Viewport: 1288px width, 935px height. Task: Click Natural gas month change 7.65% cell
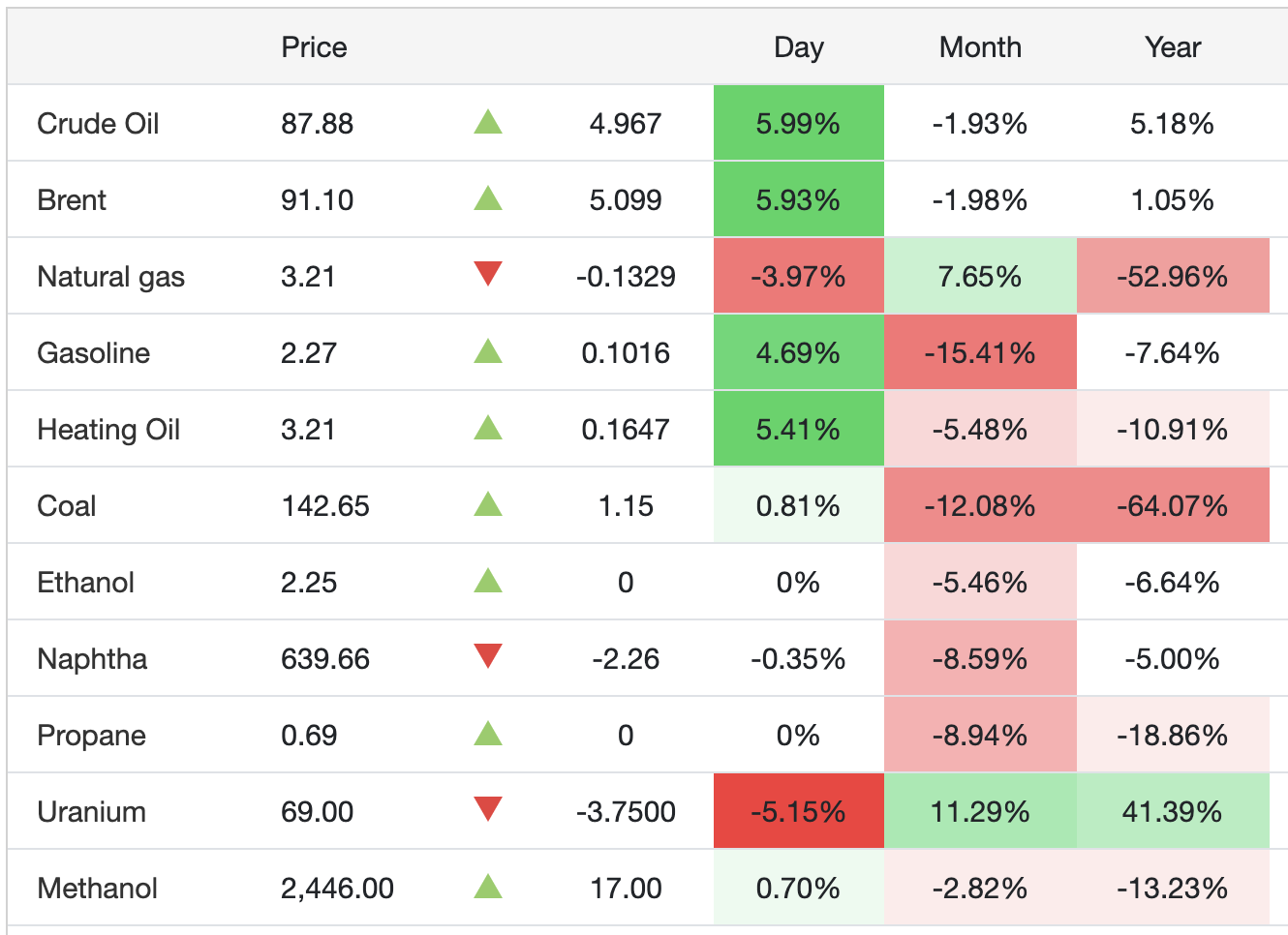tap(980, 276)
